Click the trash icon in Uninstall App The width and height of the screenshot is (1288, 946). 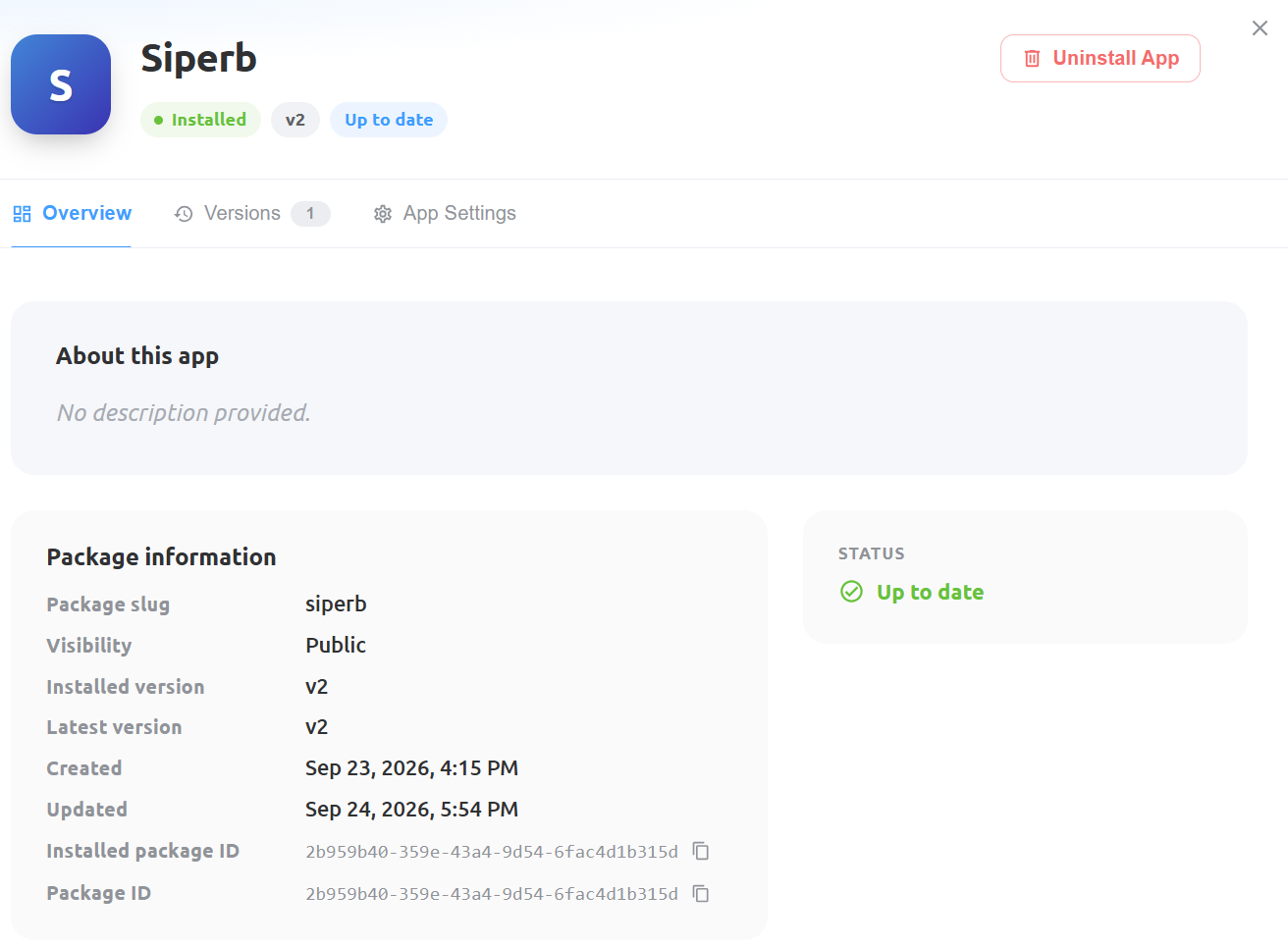pyautogui.click(x=1032, y=59)
